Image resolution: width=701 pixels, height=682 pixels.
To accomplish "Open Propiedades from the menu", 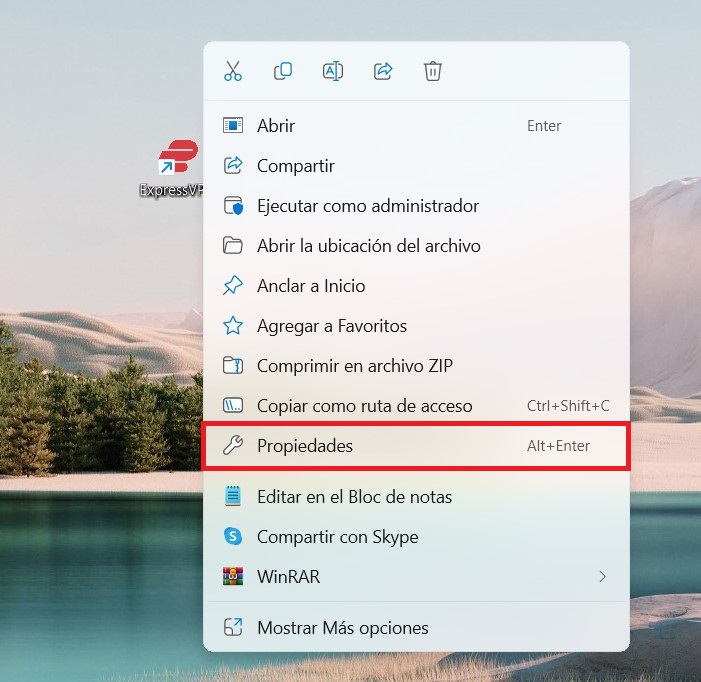I will pyautogui.click(x=416, y=446).
